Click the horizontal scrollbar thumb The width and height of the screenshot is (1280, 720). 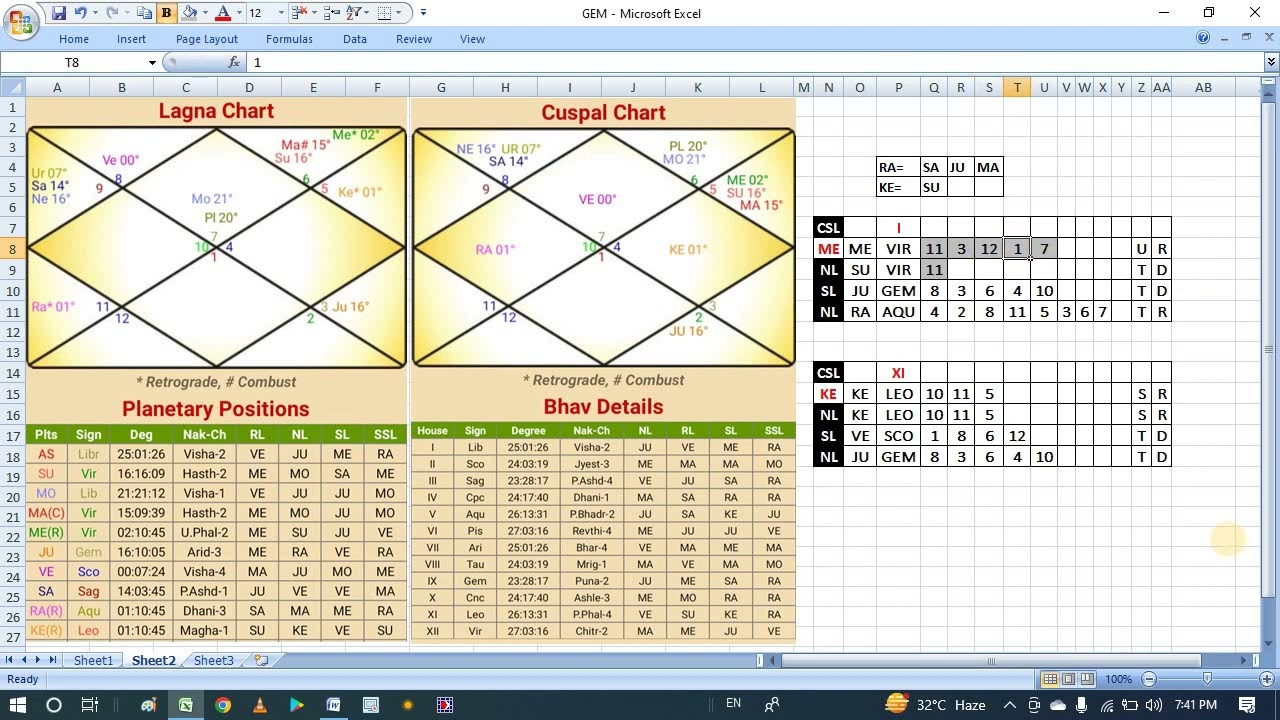(990, 661)
